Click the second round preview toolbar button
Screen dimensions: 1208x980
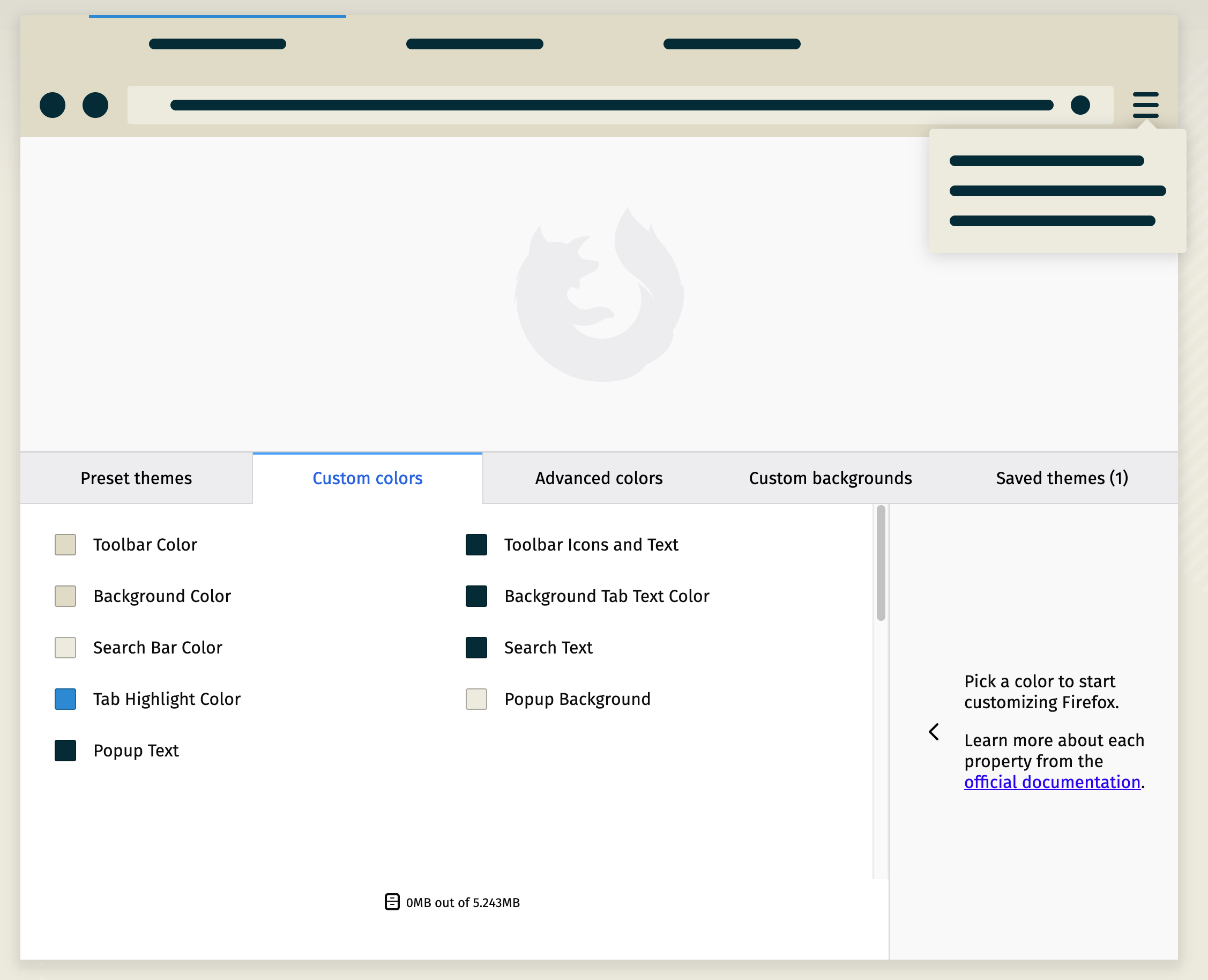[x=95, y=105]
